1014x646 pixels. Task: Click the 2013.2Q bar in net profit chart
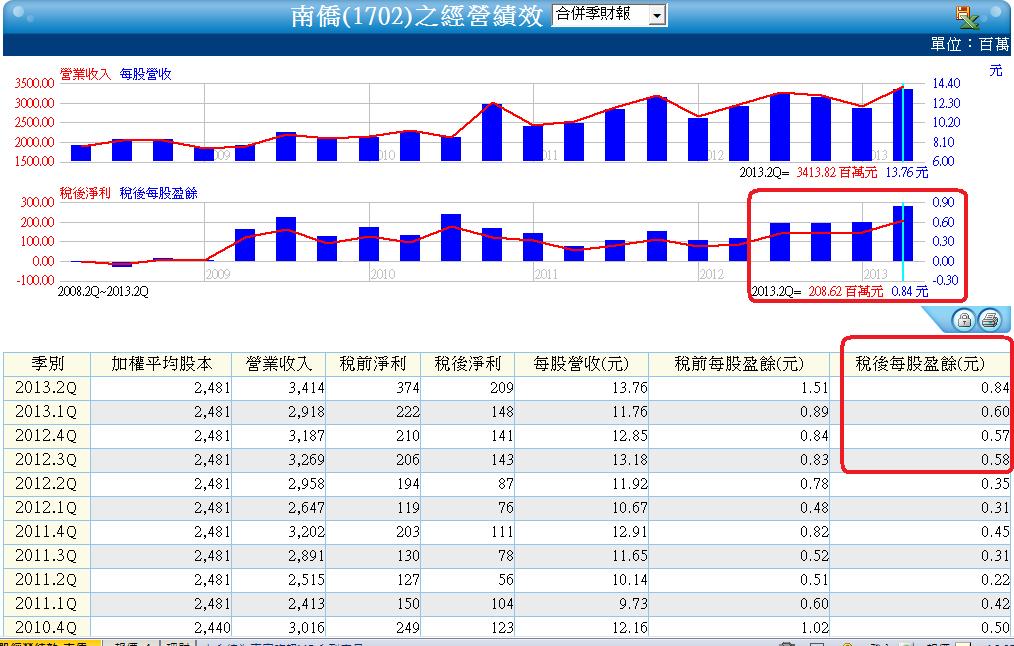(903, 233)
